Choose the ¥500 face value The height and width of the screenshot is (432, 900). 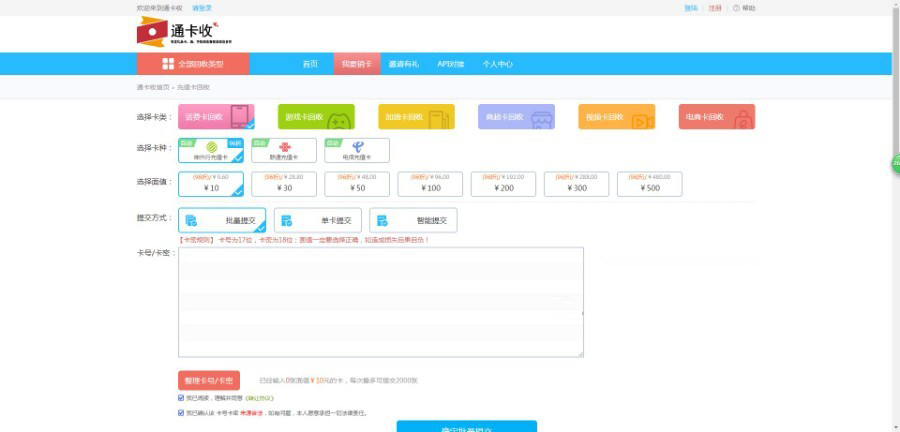650,184
